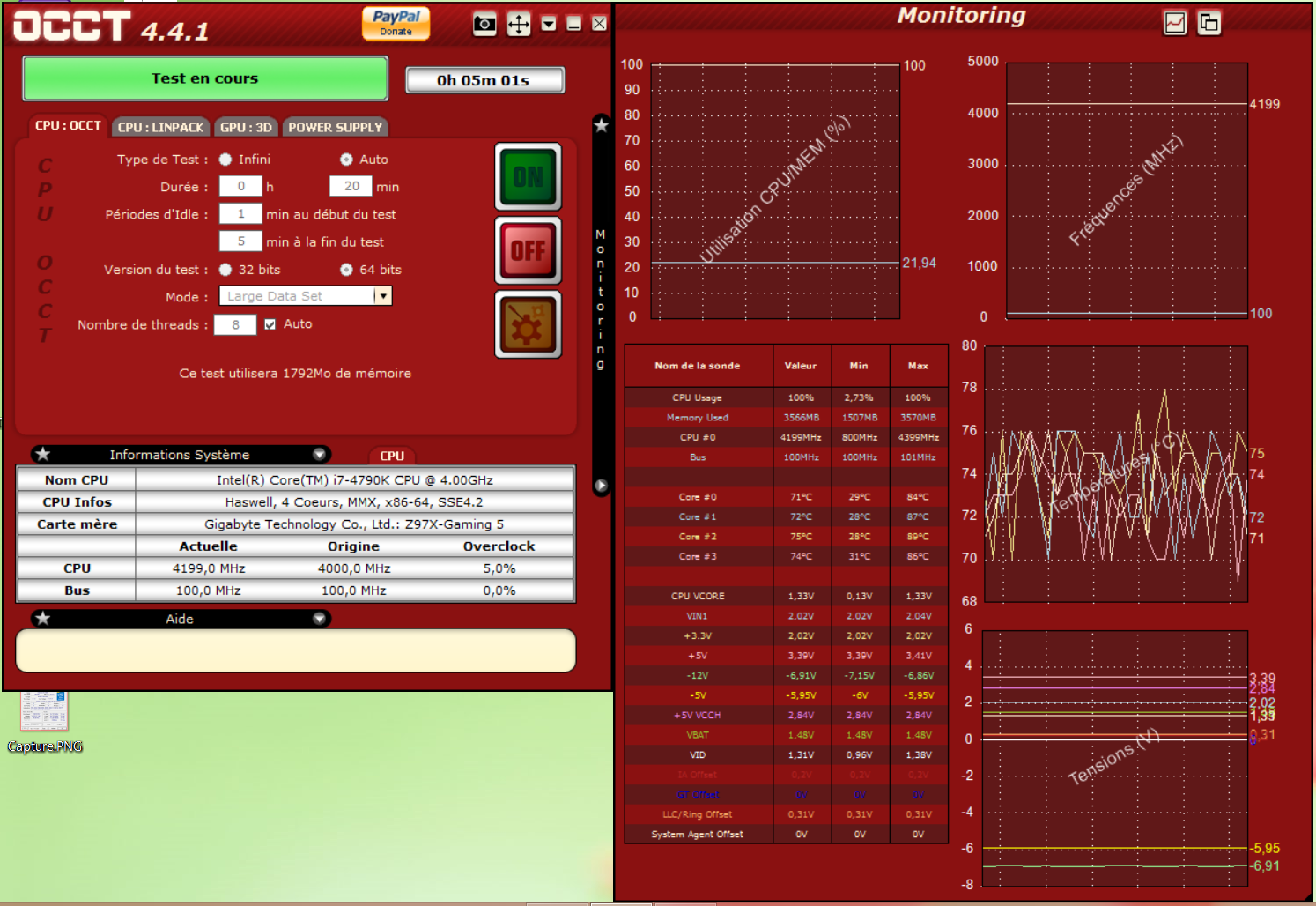This screenshot has width=1316, height=906.
Task: Click the screenshot camera icon
Action: point(484,24)
